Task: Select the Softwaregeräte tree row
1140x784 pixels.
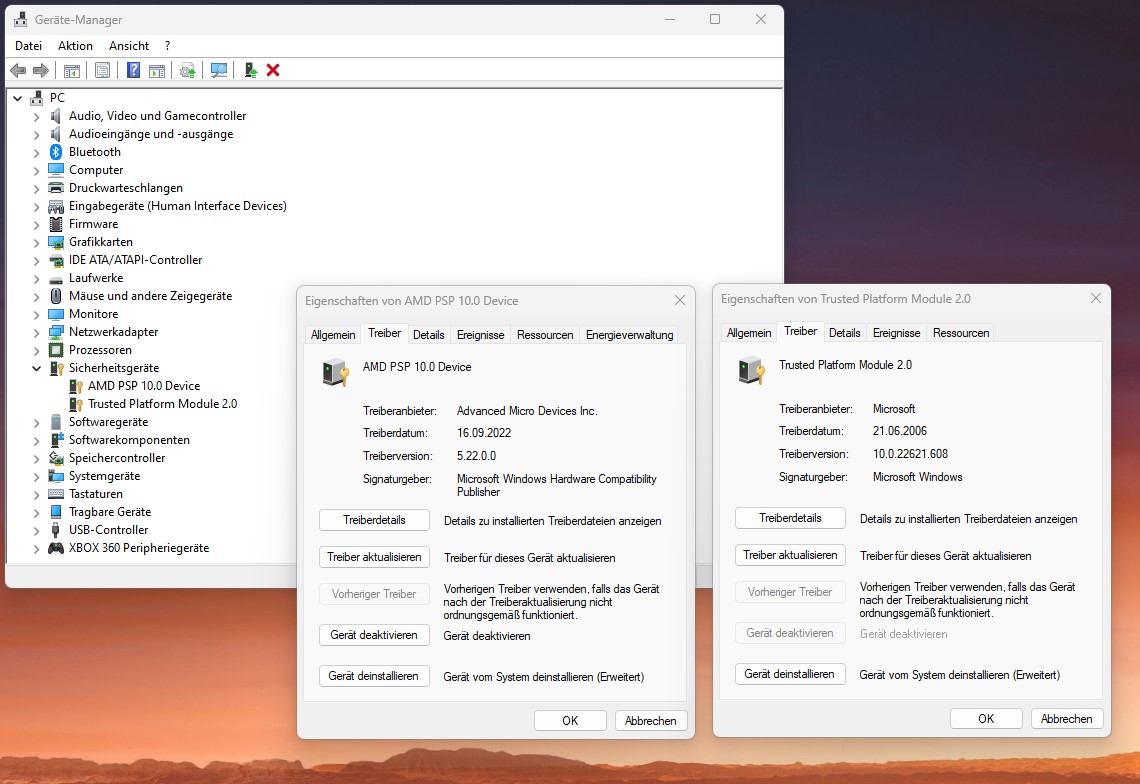Action: (x=108, y=422)
